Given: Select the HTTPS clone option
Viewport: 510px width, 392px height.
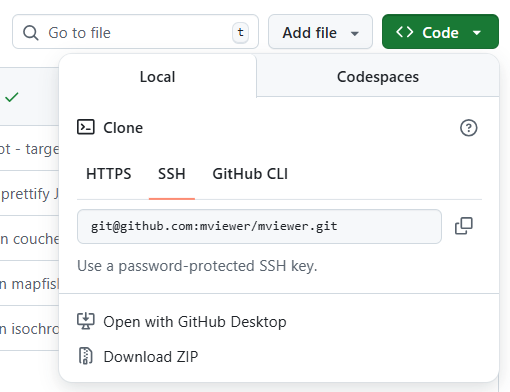Looking at the screenshot, I should click(109, 174).
